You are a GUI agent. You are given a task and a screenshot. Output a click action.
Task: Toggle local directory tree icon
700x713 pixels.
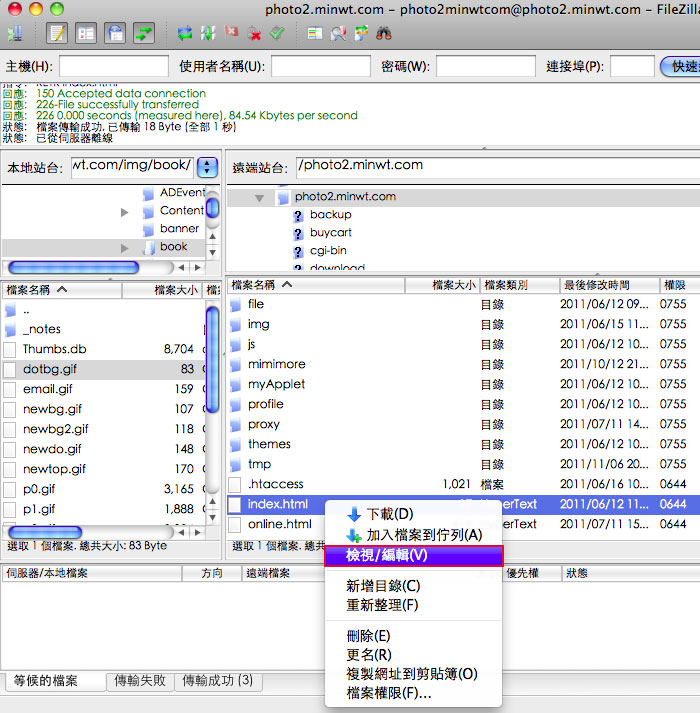click(86, 33)
